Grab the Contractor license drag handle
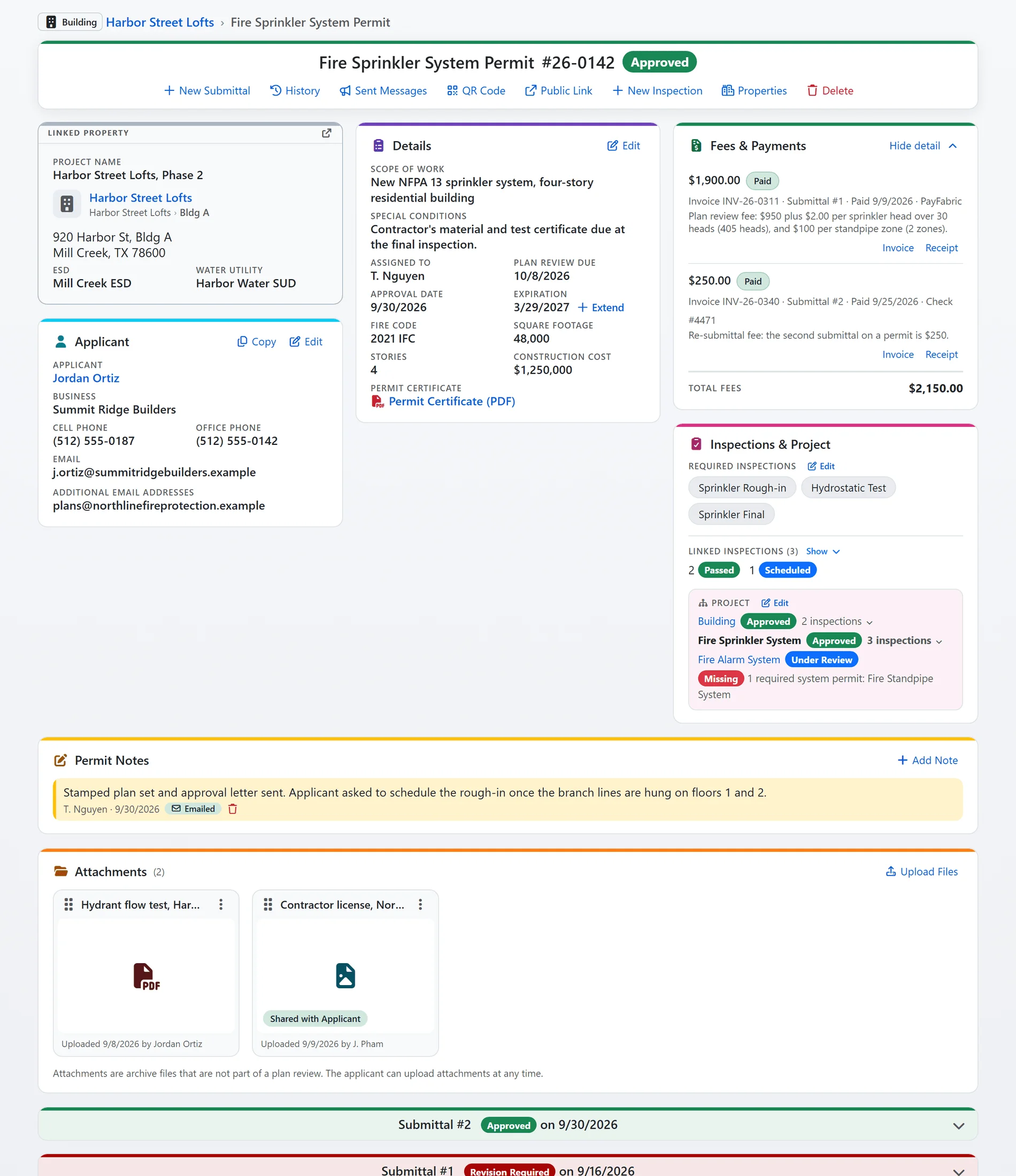The height and width of the screenshot is (1176, 1016). pyautogui.click(x=268, y=904)
